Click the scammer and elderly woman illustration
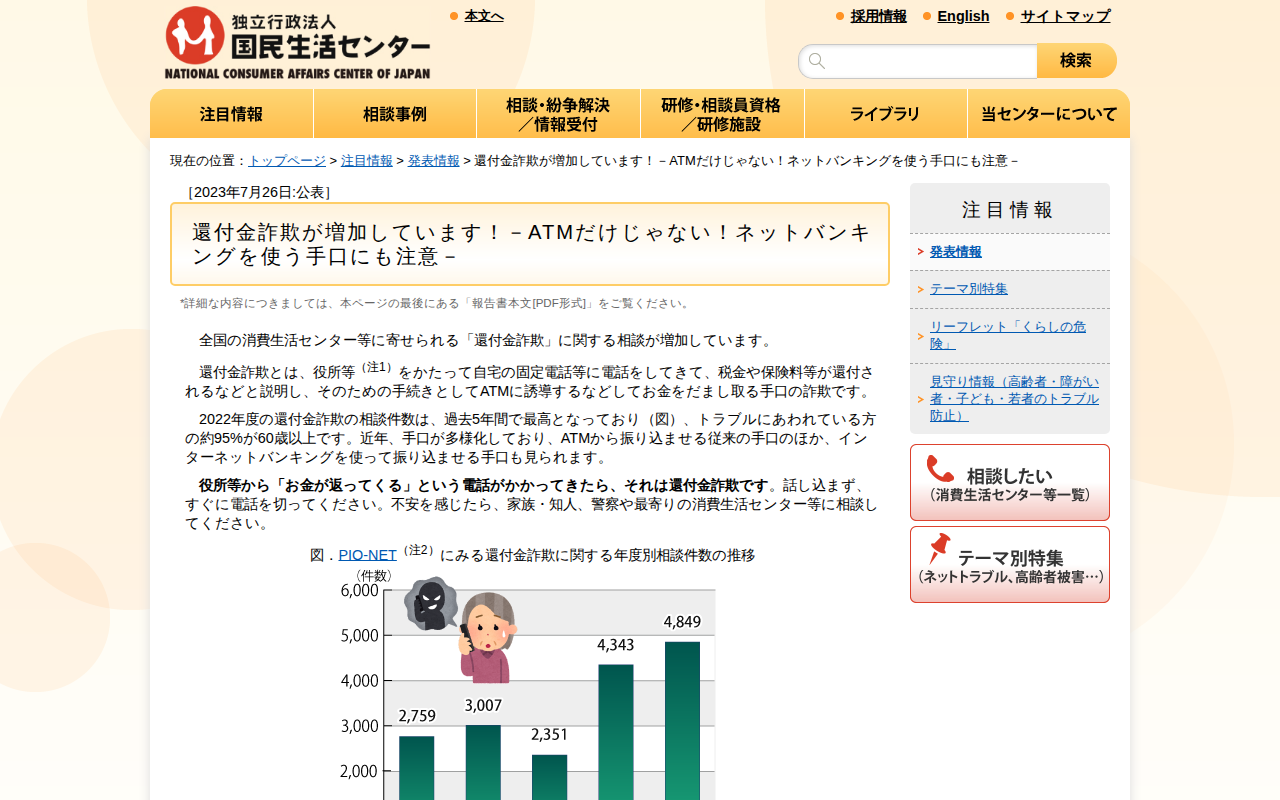Viewport: 1280px width, 800px height. [461, 630]
